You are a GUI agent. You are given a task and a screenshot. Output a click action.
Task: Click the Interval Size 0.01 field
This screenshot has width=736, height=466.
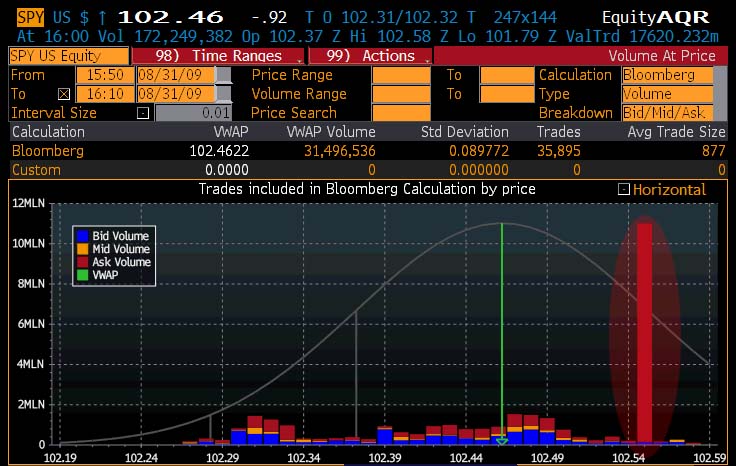tap(193, 113)
